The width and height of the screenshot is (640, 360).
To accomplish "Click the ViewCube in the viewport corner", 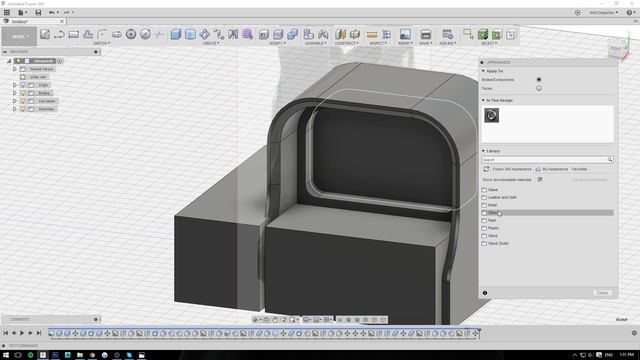I will 616,48.
